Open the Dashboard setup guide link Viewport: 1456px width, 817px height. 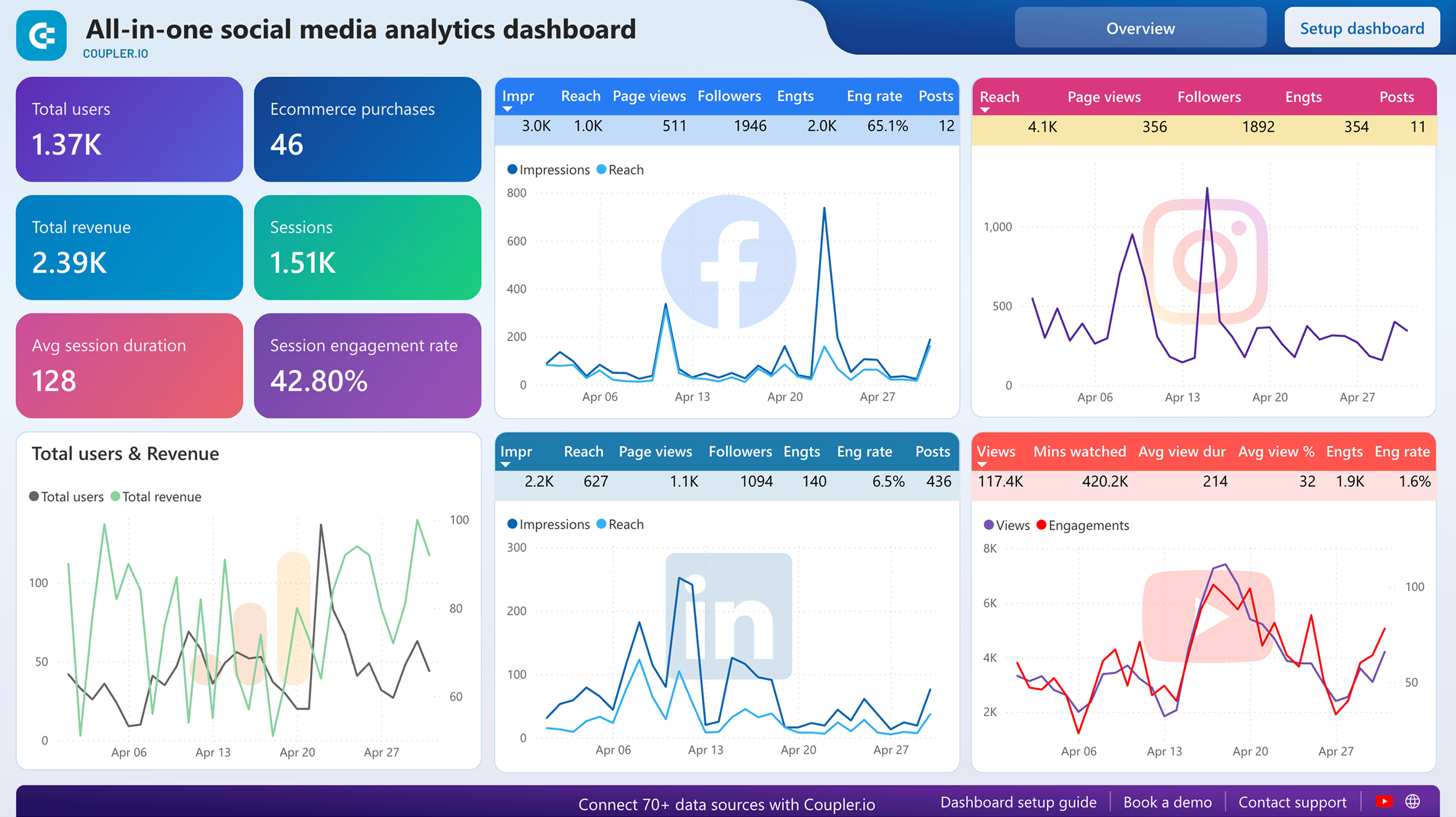[x=1019, y=802]
